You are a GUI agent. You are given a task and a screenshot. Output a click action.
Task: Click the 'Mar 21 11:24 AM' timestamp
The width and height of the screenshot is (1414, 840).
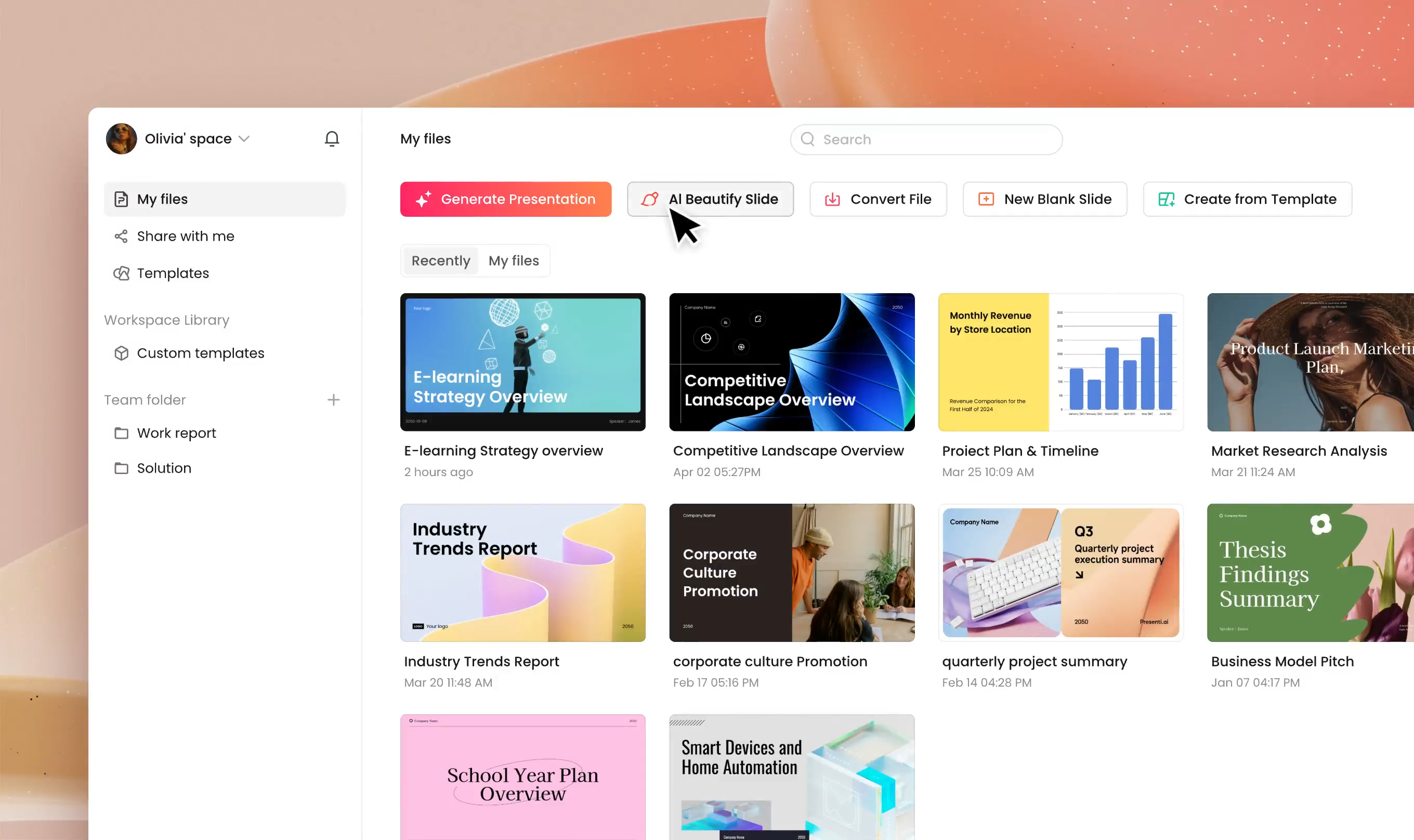pyautogui.click(x=1253, y=472)
